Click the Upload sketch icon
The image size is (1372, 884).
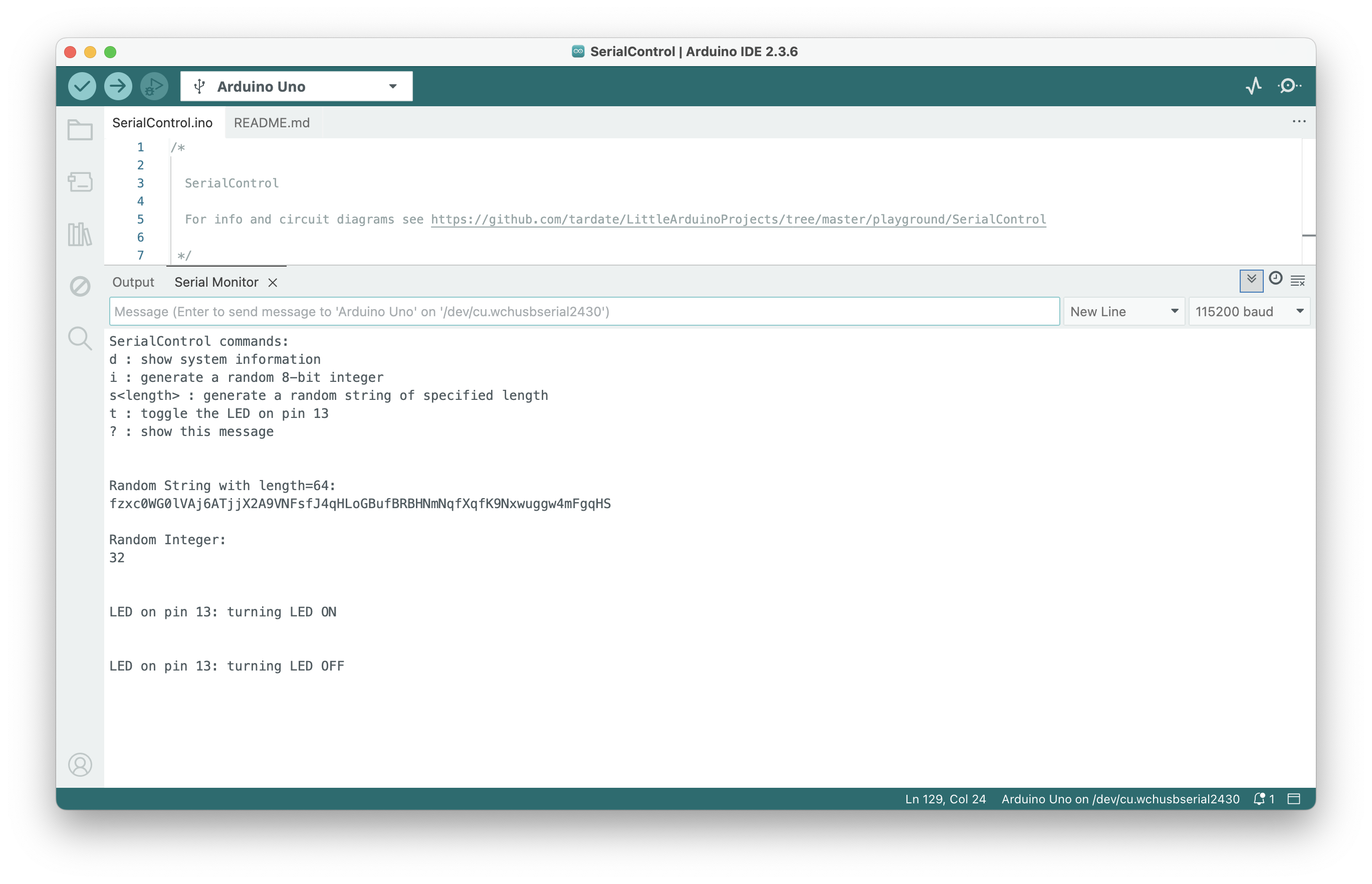click(x=118, y=86)
